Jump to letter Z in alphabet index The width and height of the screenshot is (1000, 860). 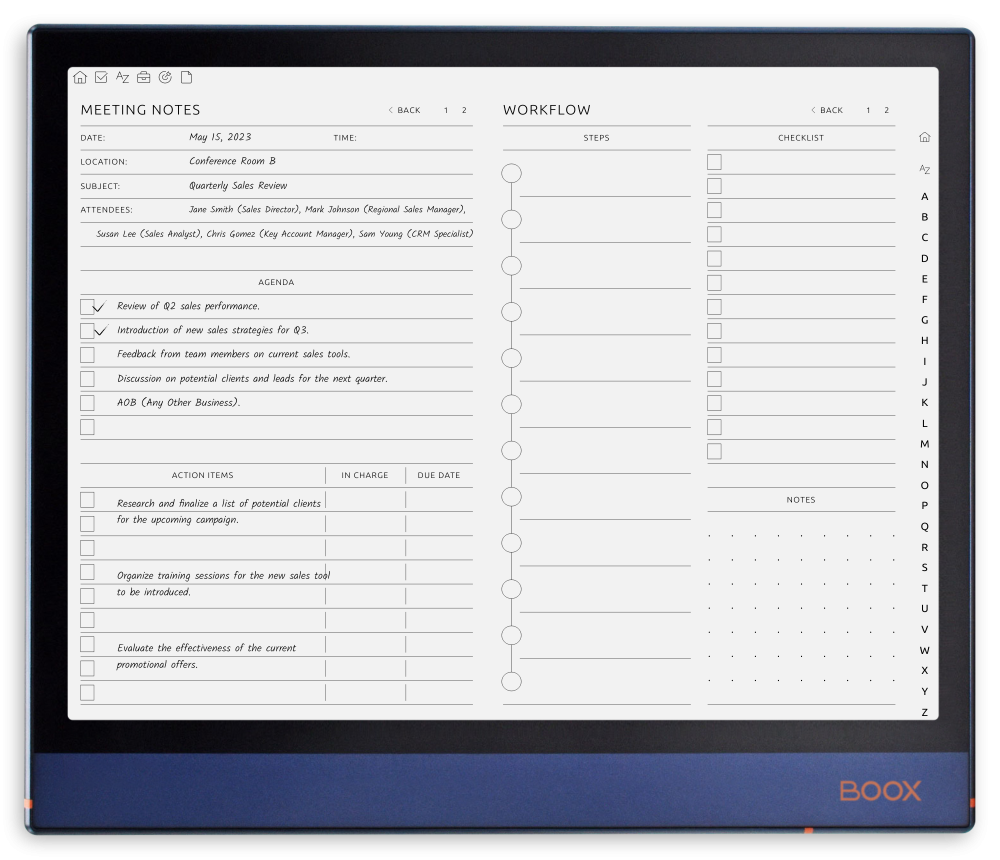[x=924, y=712]
